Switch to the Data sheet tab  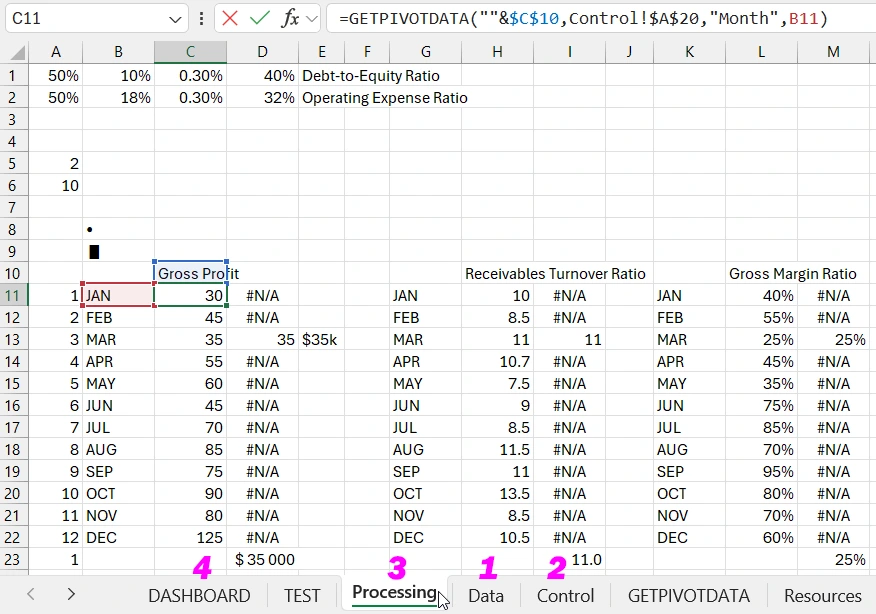486,595
